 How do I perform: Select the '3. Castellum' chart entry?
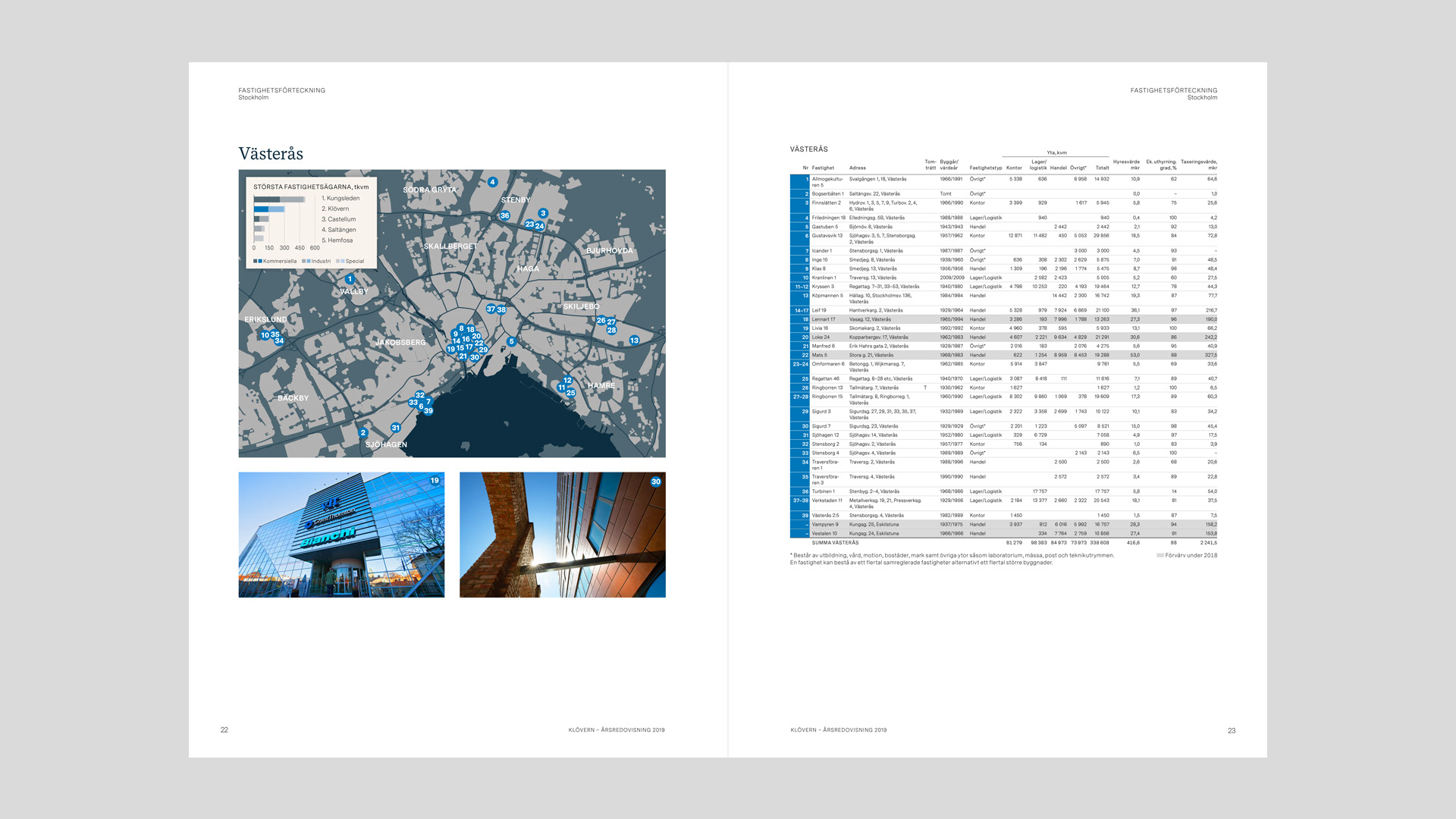tap(338, 219)
